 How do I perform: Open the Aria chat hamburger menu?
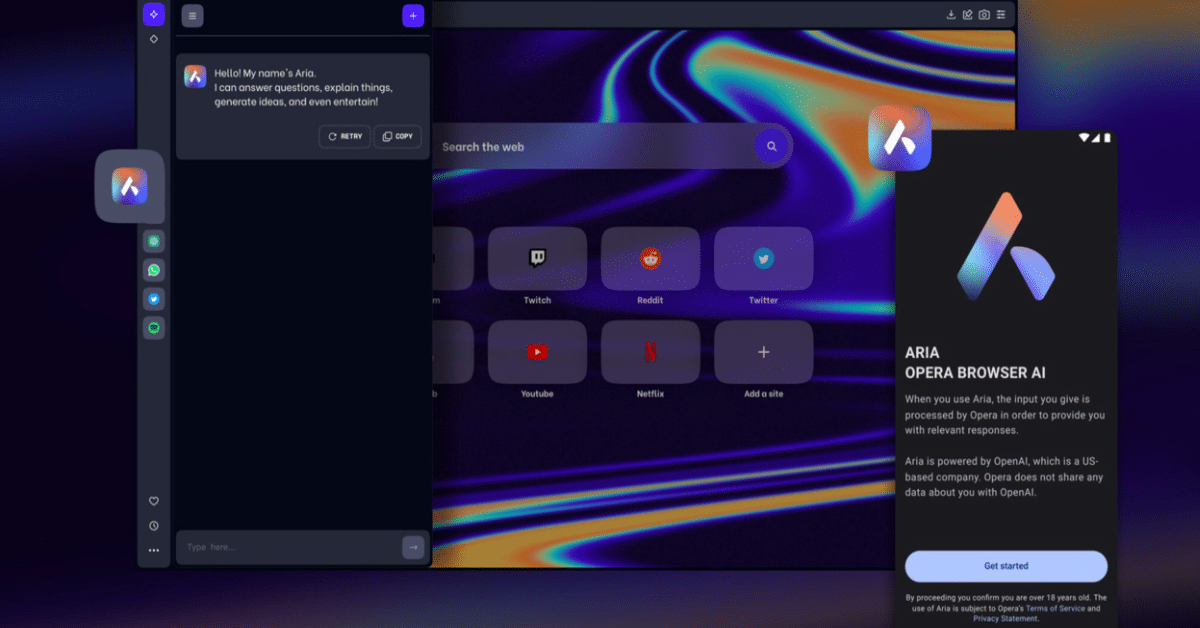[x=193, y=15]
